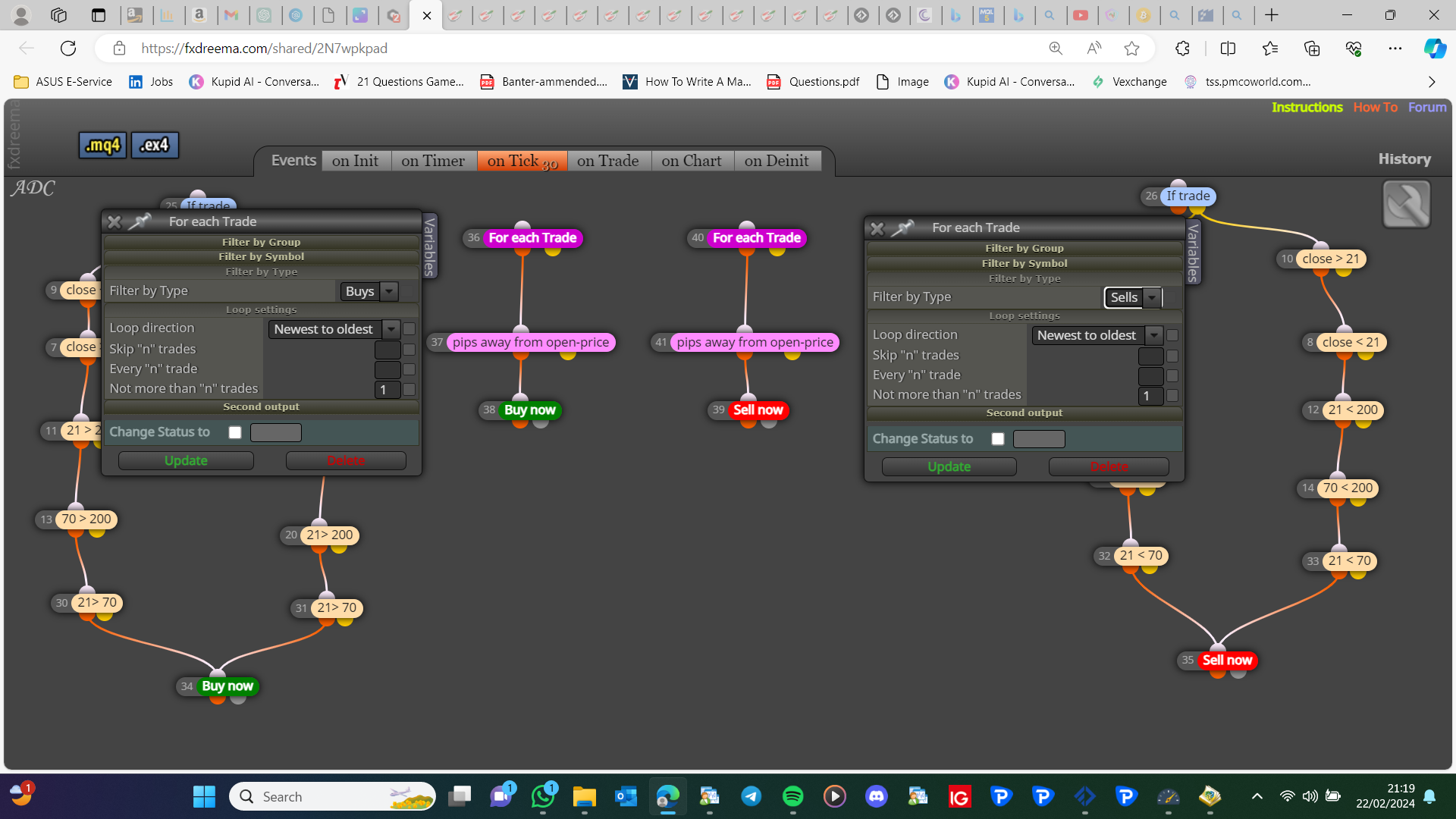
Task: Toggle checkbox beside left Every "n" trade
Action: (409, 369)
